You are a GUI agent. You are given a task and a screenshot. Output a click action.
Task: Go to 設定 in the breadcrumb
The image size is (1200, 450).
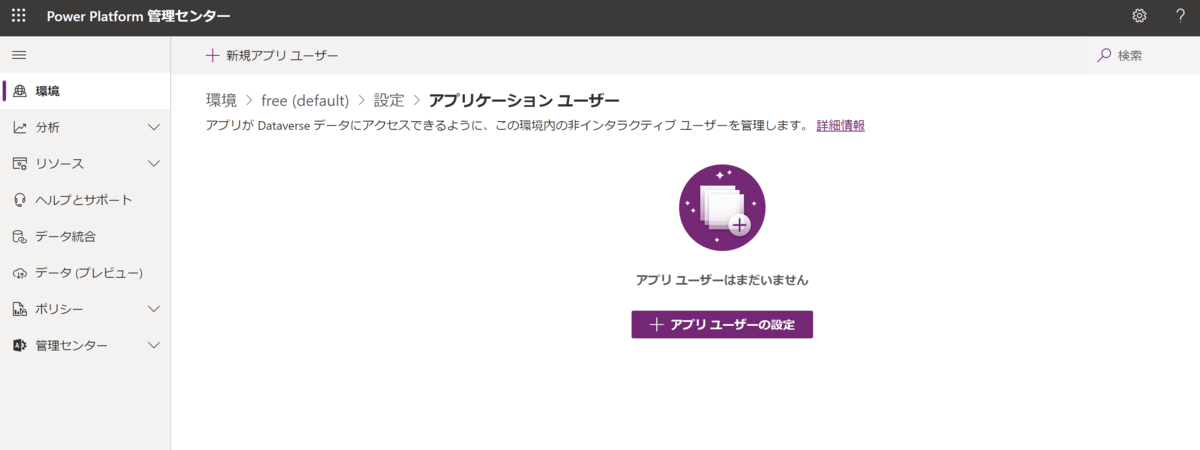389,100
